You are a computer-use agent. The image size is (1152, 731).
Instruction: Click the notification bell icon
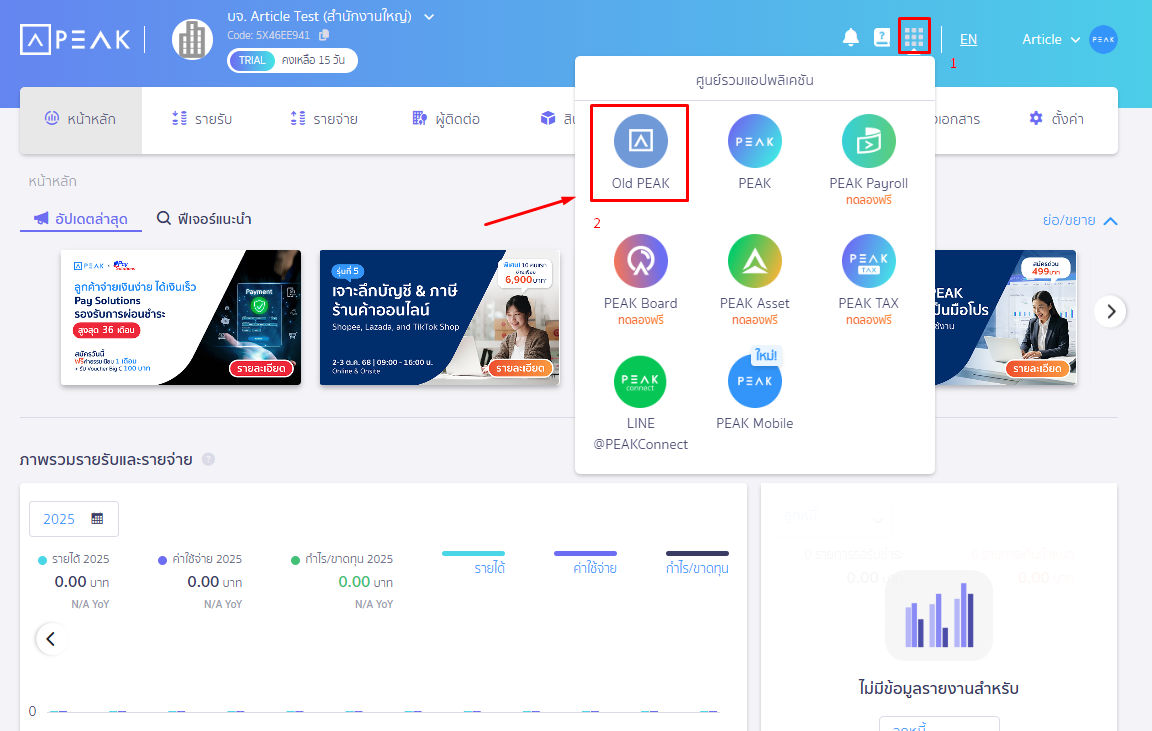(851, 38)
